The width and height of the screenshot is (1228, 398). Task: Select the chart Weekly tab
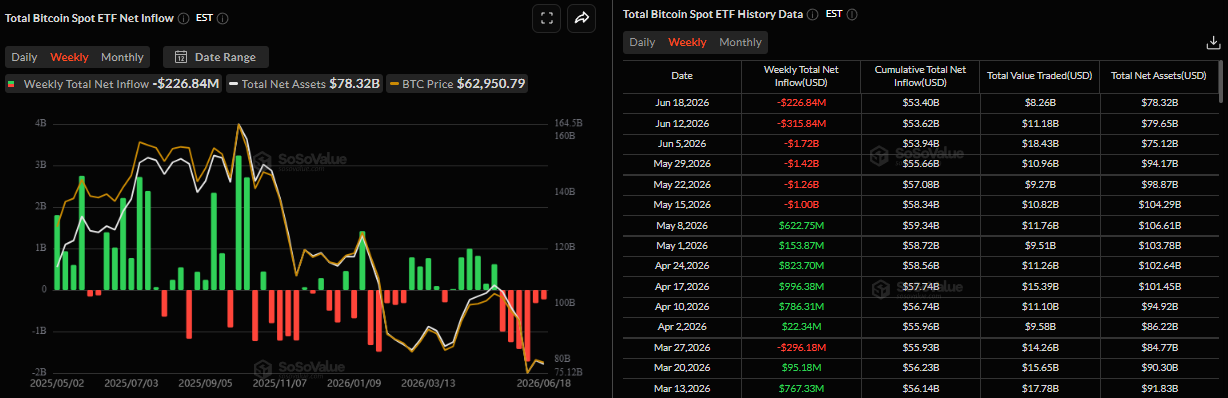pos(69,57)
